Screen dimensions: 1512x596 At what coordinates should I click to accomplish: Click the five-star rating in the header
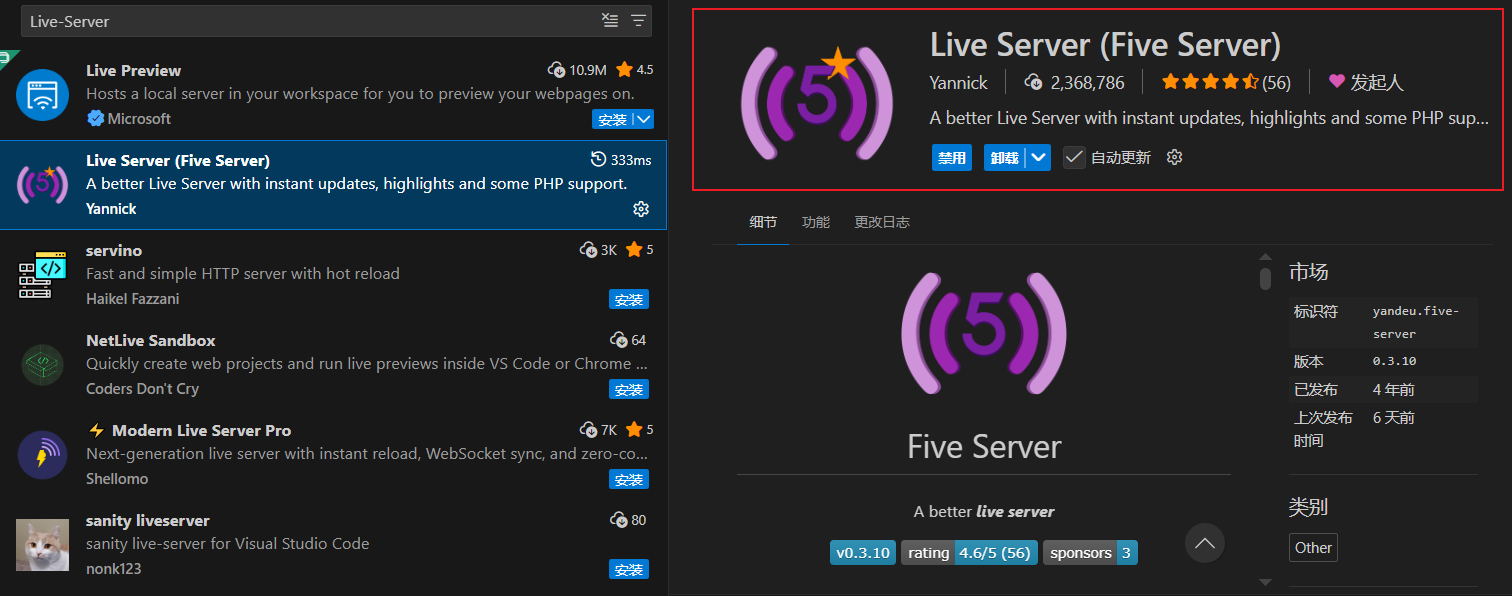pos(1209,82)
